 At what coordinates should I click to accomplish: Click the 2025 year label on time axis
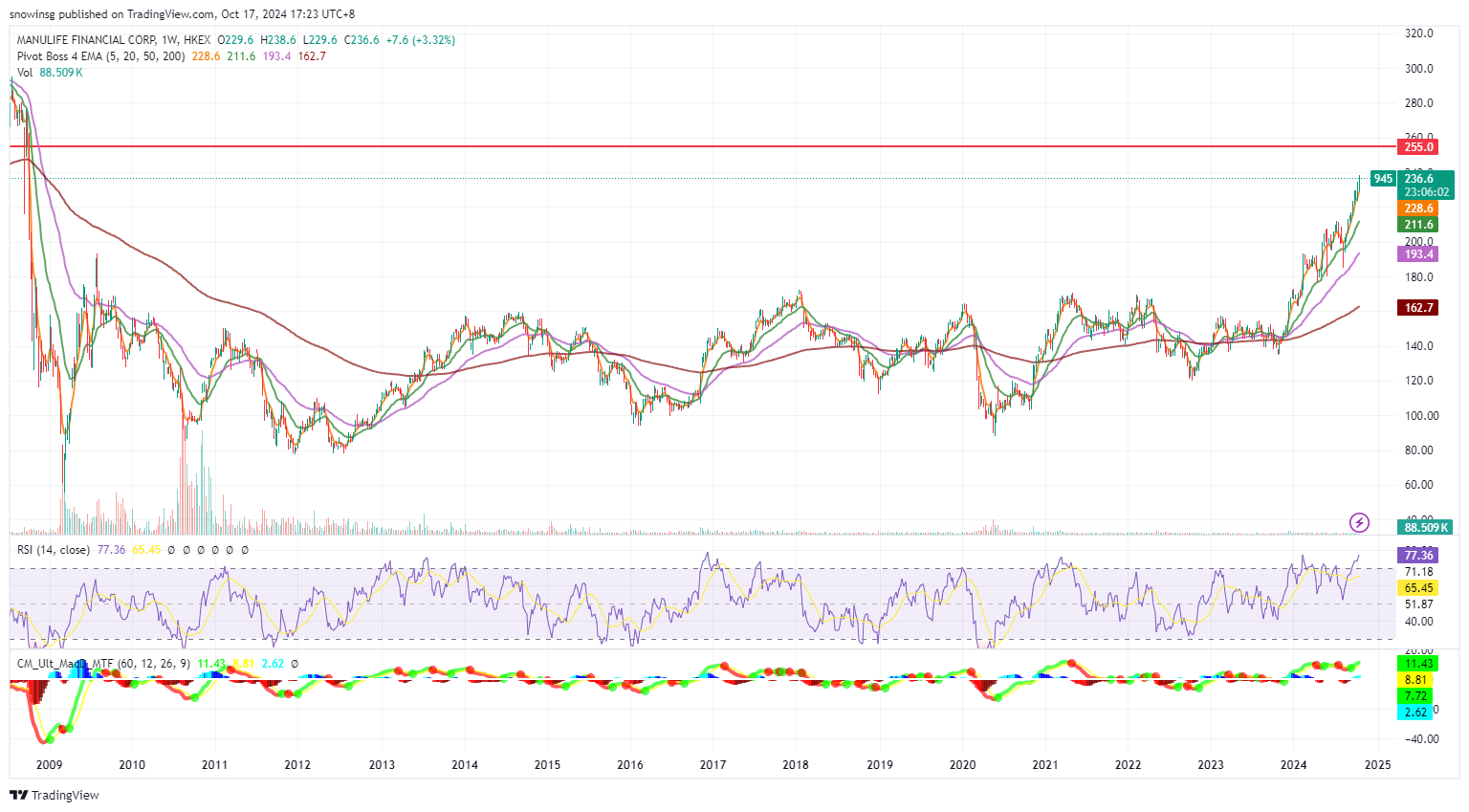point(1377,765)
